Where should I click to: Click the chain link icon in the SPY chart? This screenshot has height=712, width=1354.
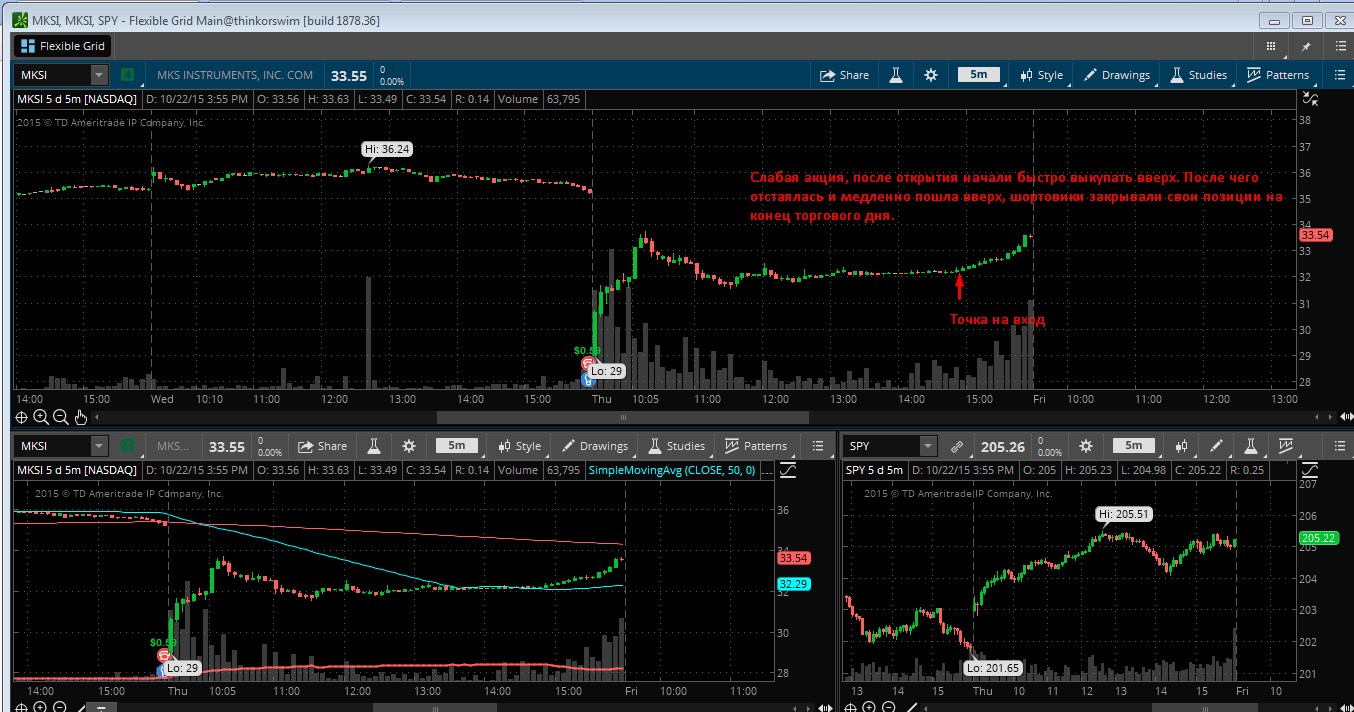pyautogui.click(x=956, y=446)
